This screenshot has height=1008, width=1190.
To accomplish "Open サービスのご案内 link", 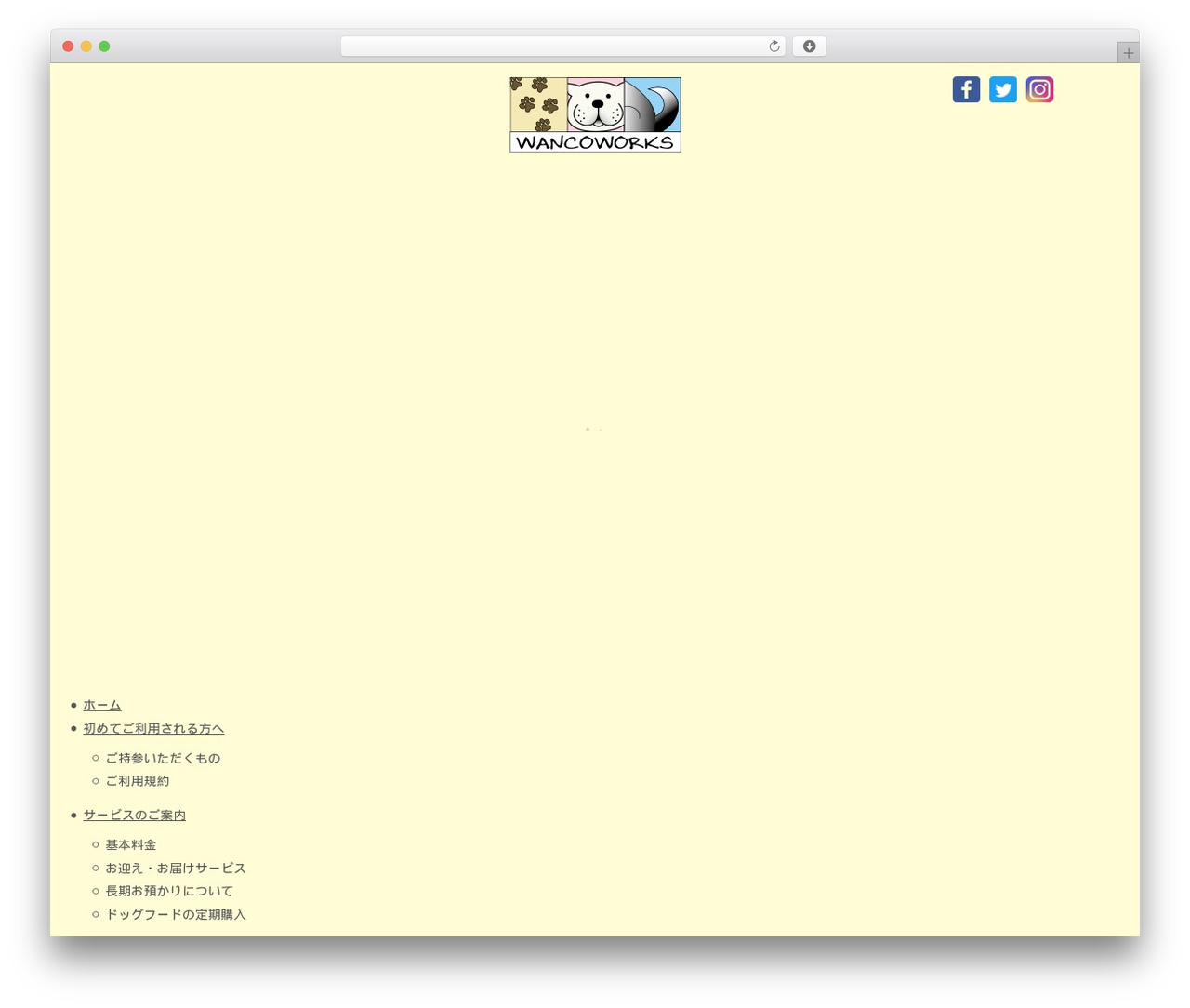I will (134, 816).
